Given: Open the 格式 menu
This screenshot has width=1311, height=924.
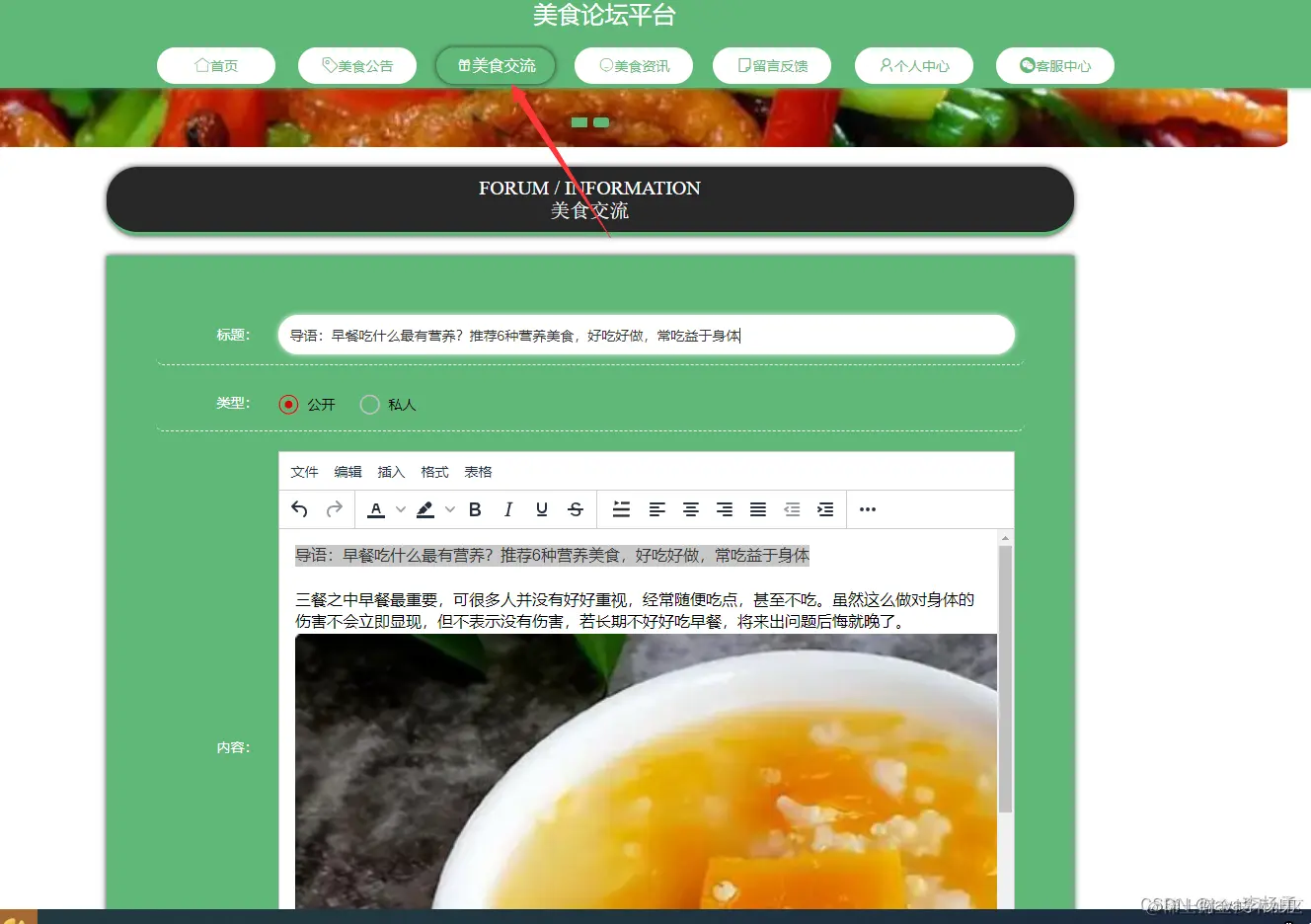Looking at the screenshot, I should click(434, 472).
